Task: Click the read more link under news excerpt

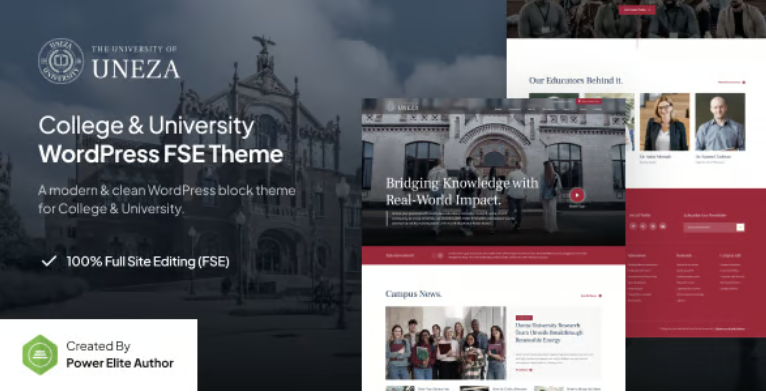Action: coord(524,370)
